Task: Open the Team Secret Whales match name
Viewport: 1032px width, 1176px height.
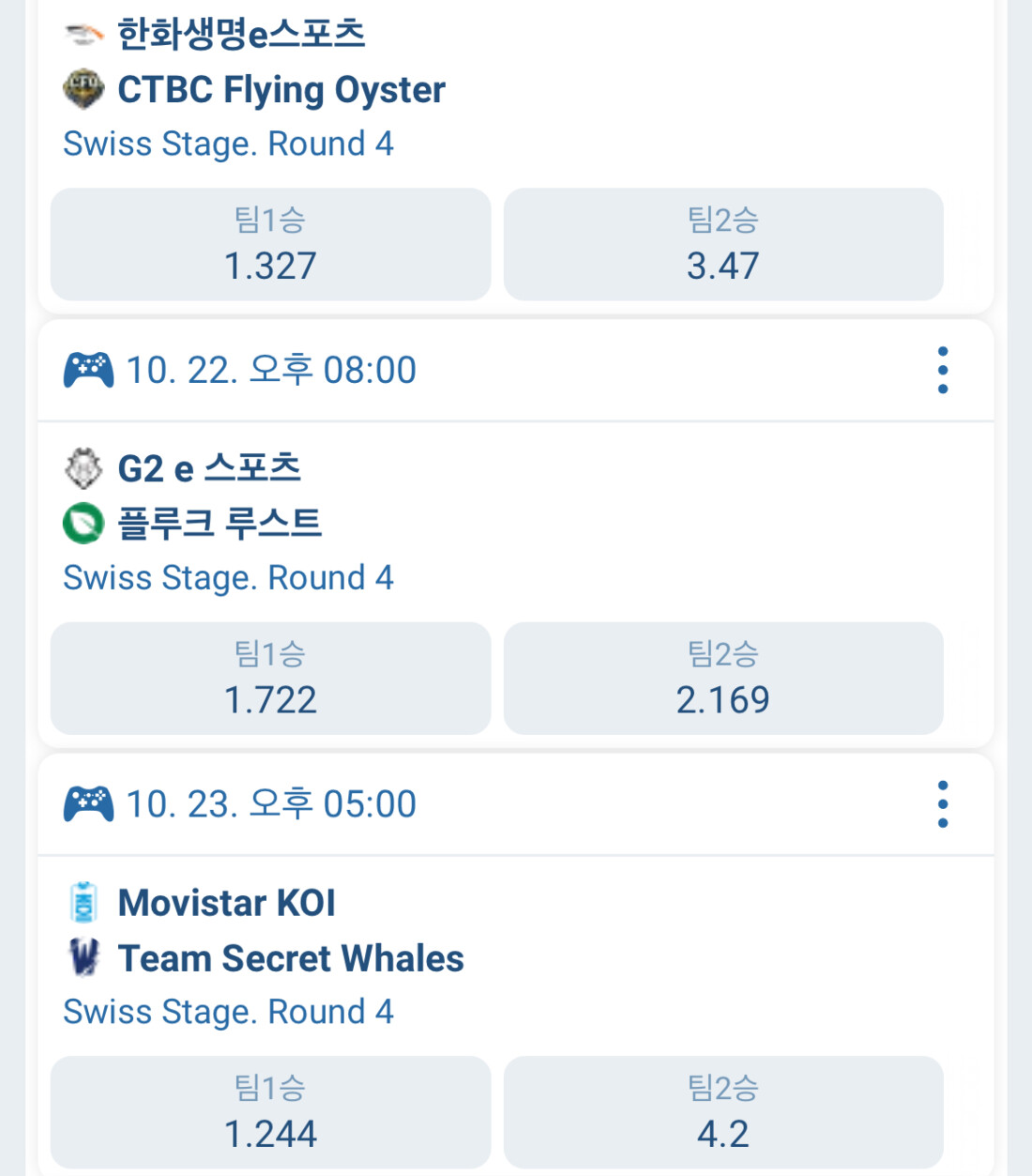Action: (x=291, y=958)
